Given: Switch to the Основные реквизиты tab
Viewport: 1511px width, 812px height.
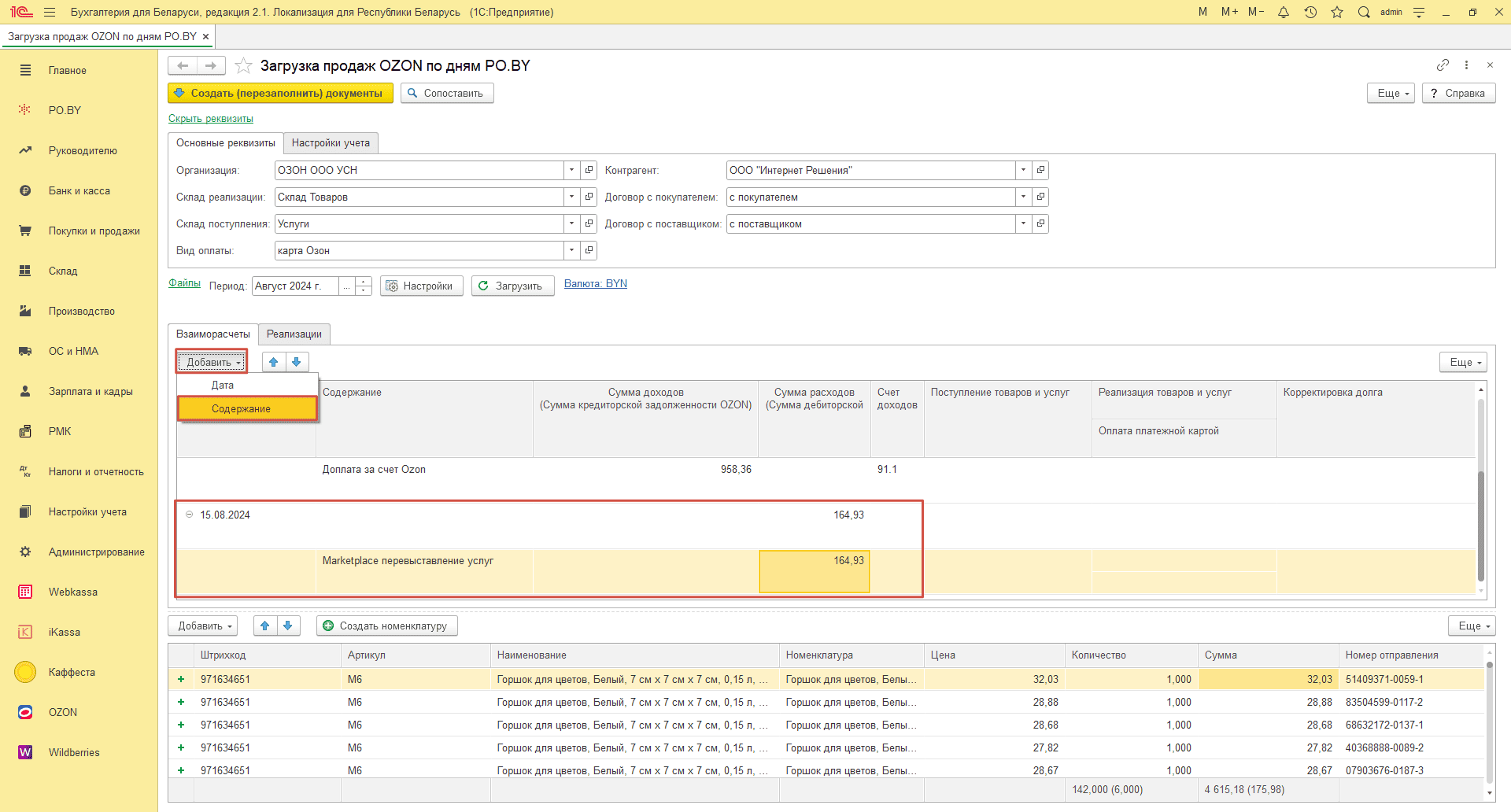Looking at the screenshot, I should coord(226,142).
